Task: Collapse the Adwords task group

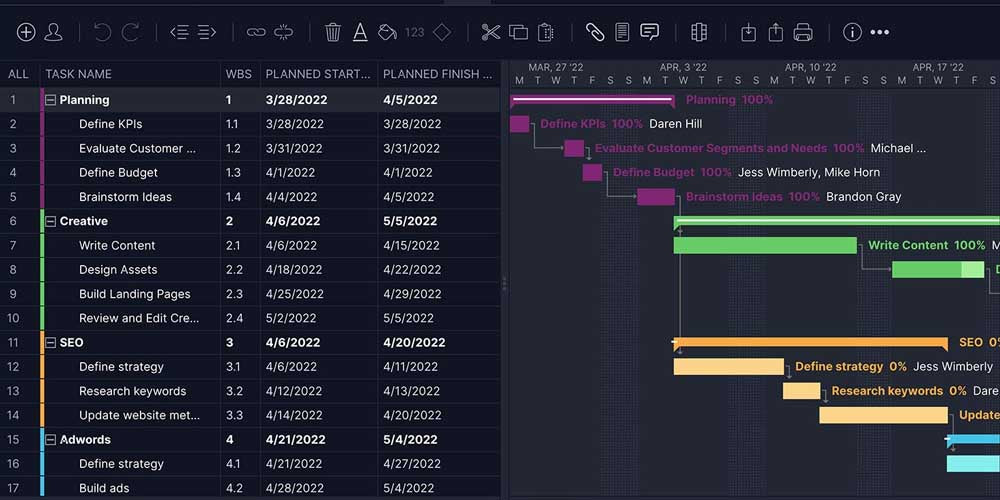Action: [x=50, y=439]
